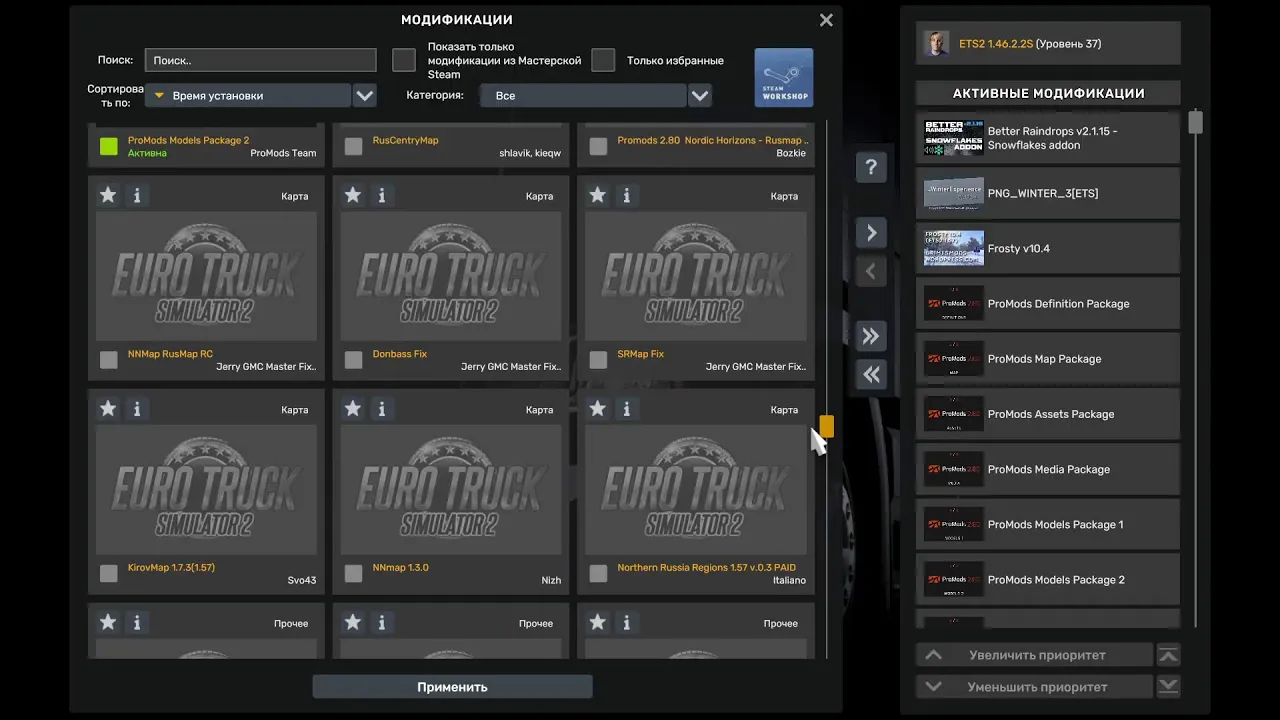This screenshot has height=720, width=1280.
Task: Click NNMap RusMap RC mod thumbnail
Action: [206, 276]
